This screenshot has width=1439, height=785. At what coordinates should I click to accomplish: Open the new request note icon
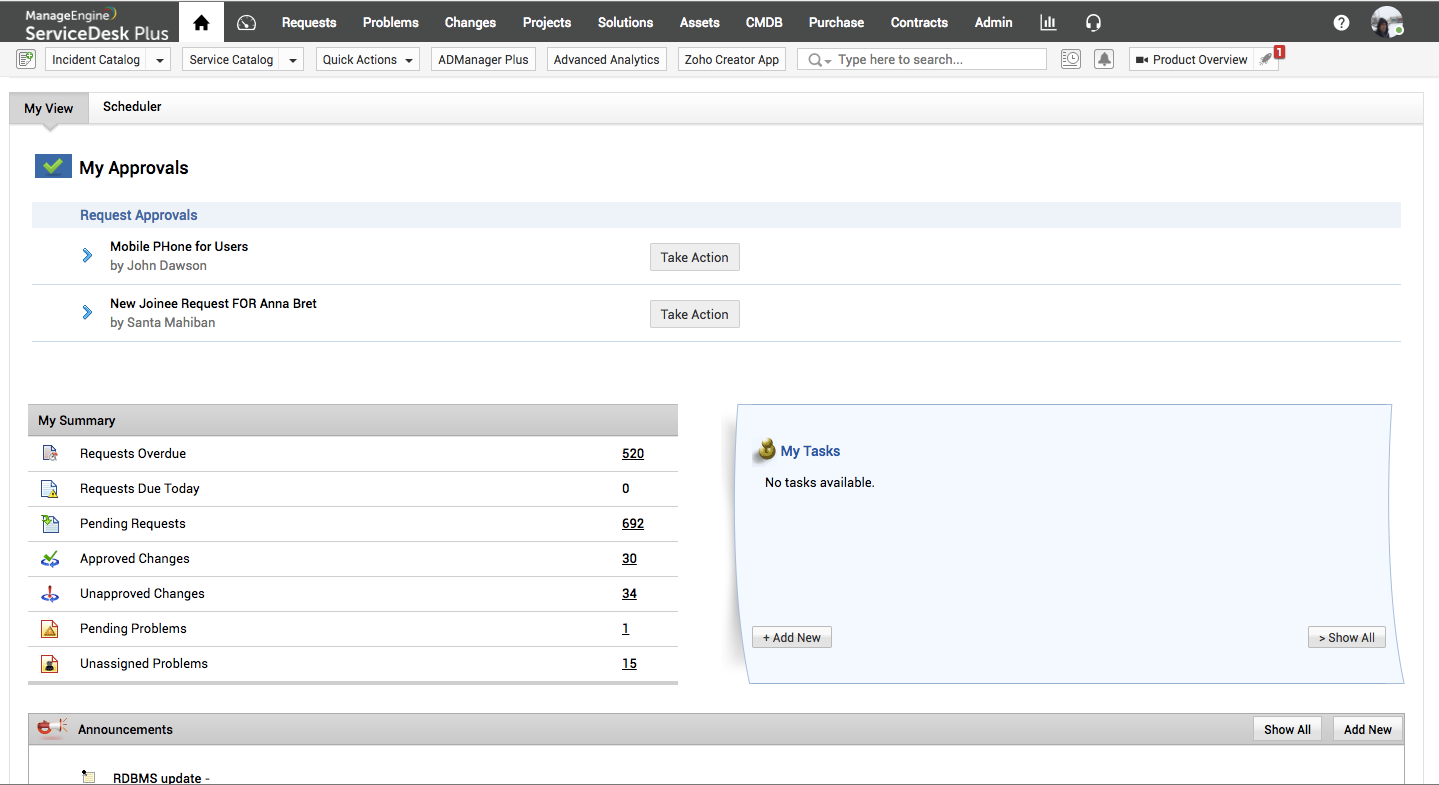(x=27, y=60)
